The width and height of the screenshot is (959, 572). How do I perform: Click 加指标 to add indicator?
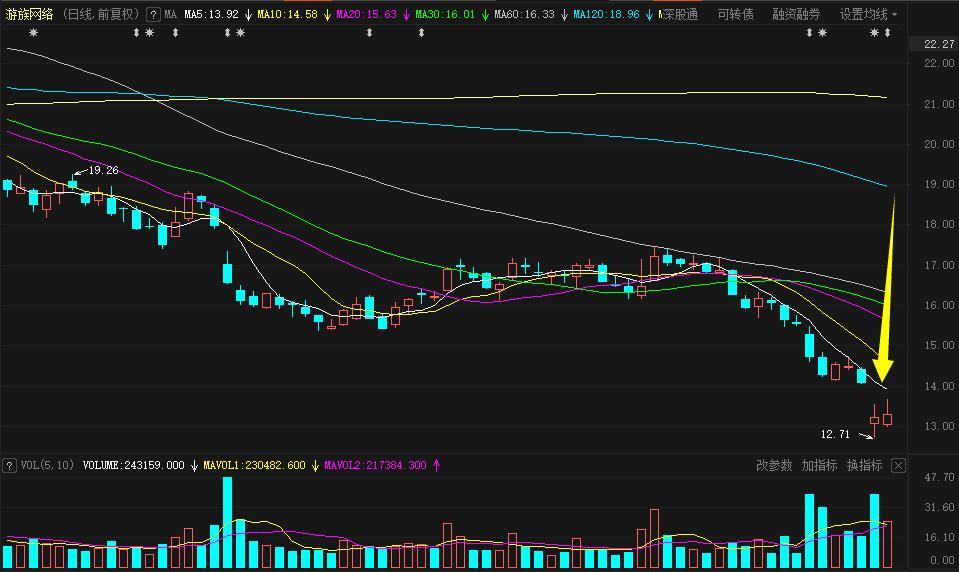click(x=819, y=466)
